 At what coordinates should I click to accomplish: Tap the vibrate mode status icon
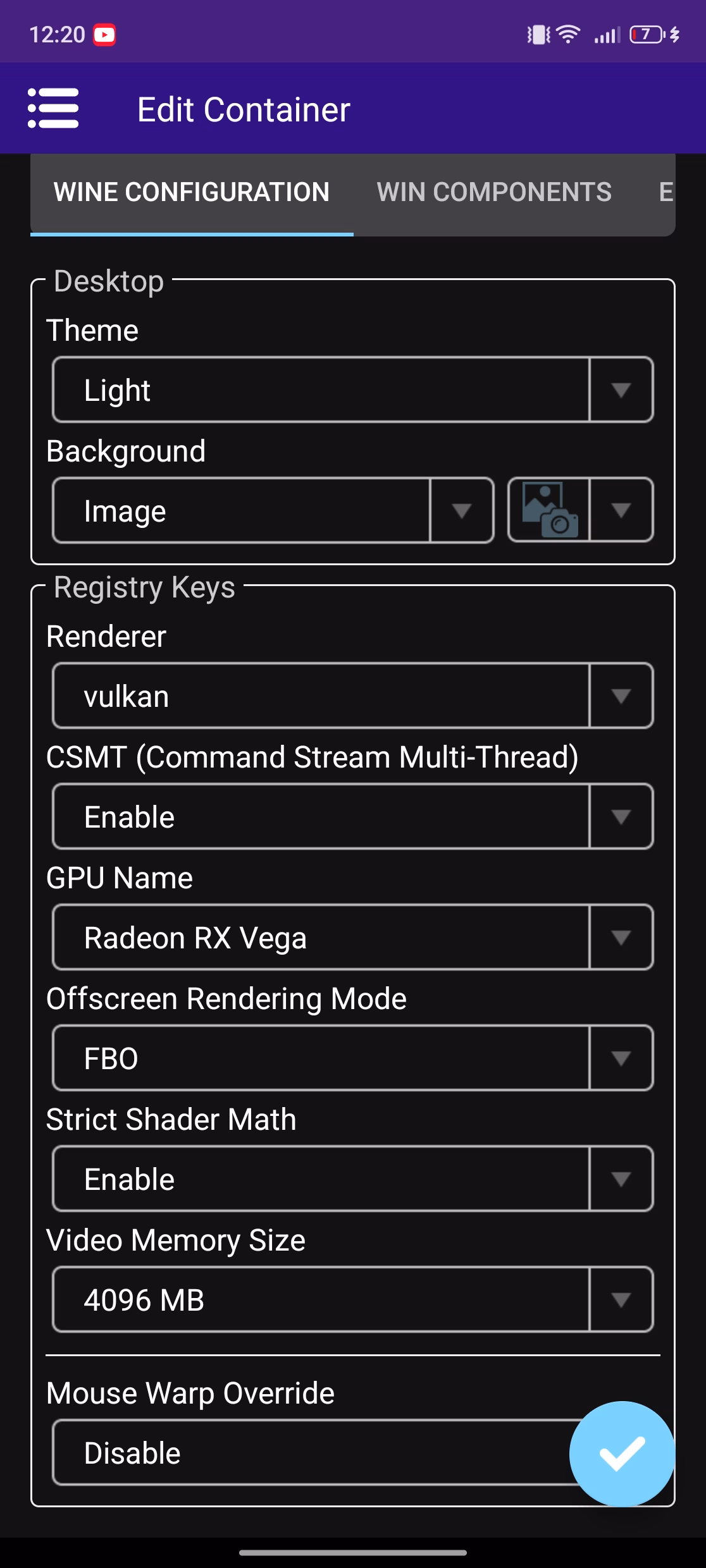click(538, 35)
